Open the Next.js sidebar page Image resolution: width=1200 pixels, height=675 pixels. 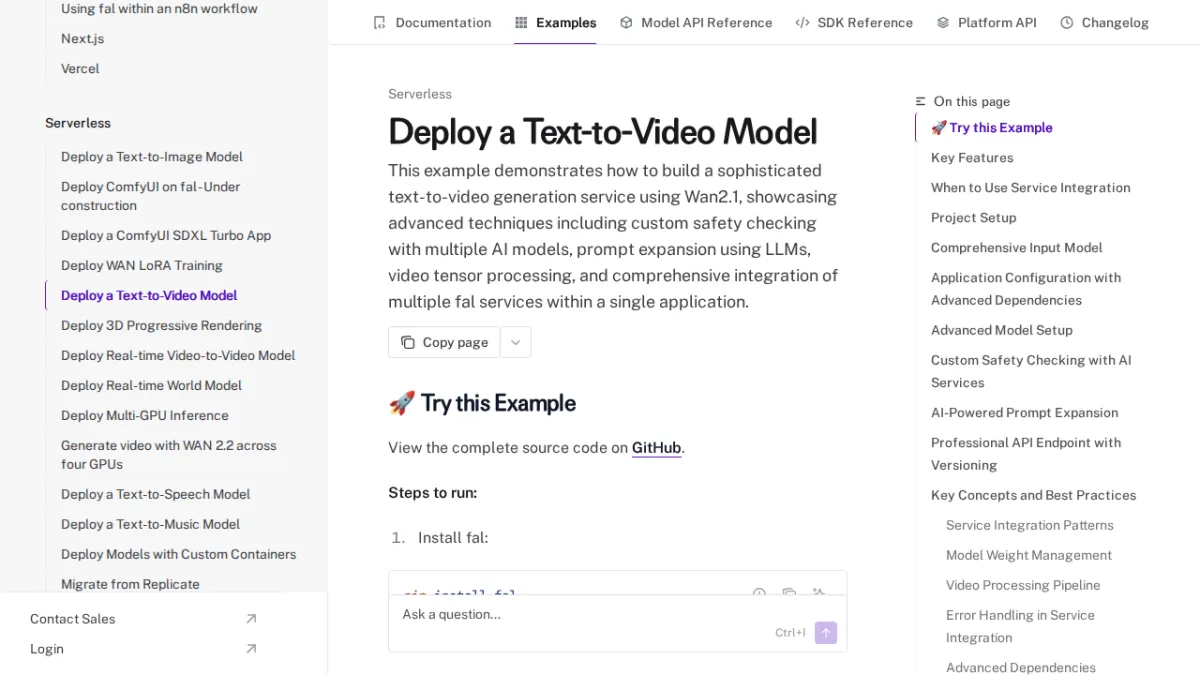point(82,39)
